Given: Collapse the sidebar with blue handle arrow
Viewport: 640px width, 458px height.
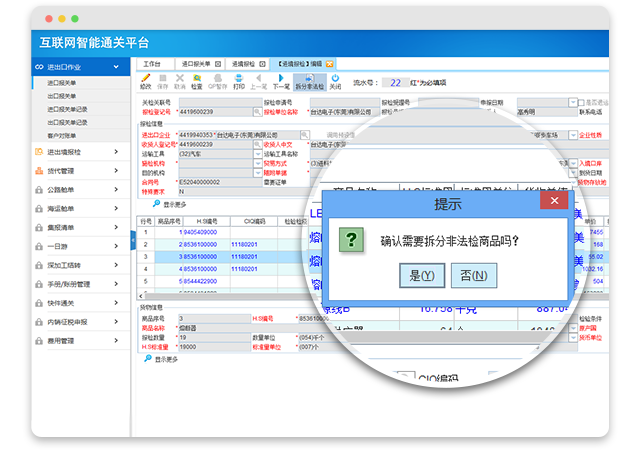Looking at the screenshot, I should coord(133,240).
